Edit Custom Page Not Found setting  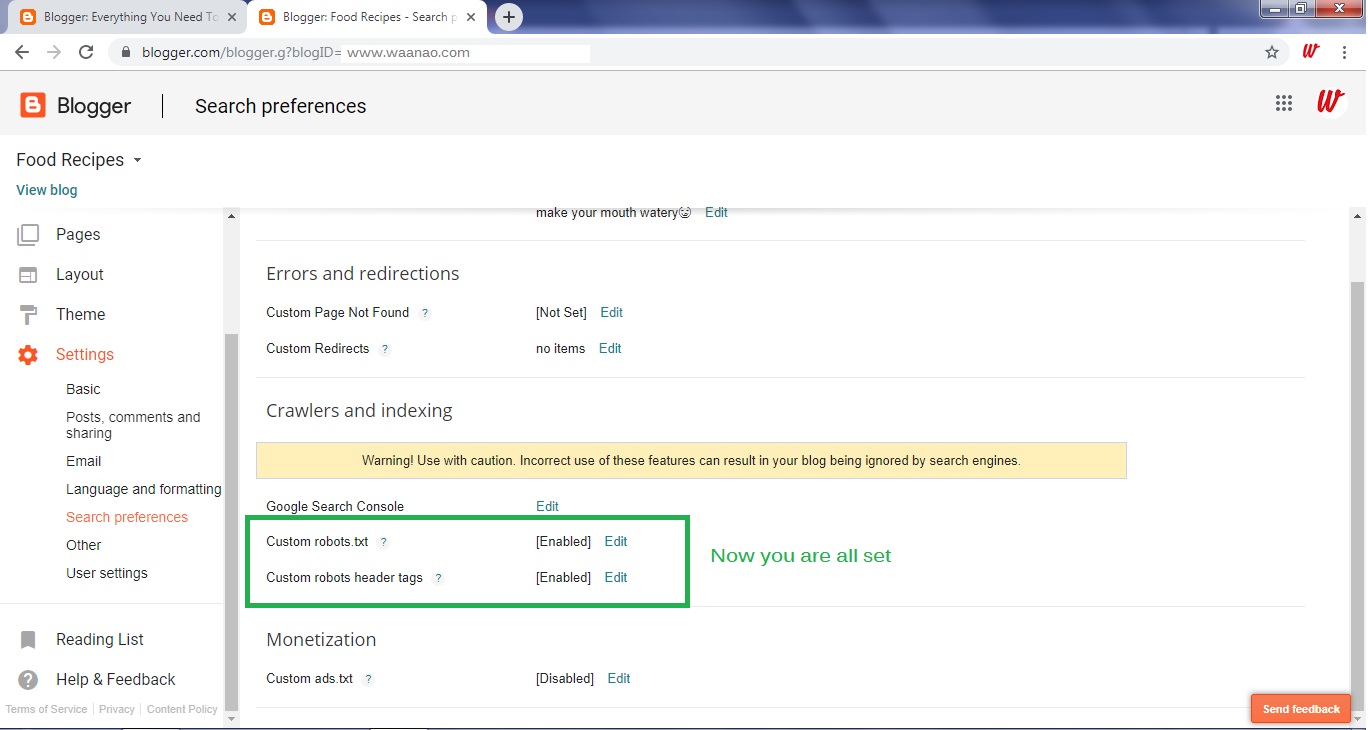[611, 313]
